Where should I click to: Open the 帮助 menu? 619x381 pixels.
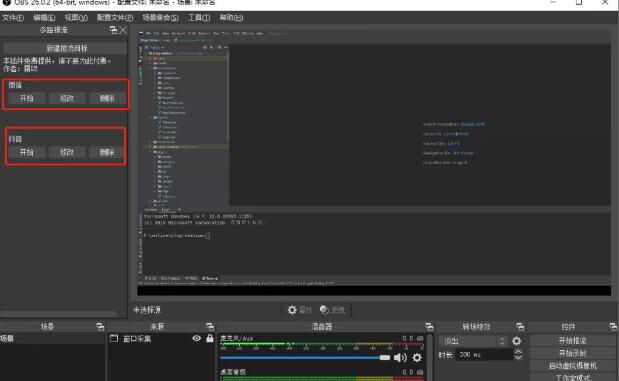click(231, 18)
